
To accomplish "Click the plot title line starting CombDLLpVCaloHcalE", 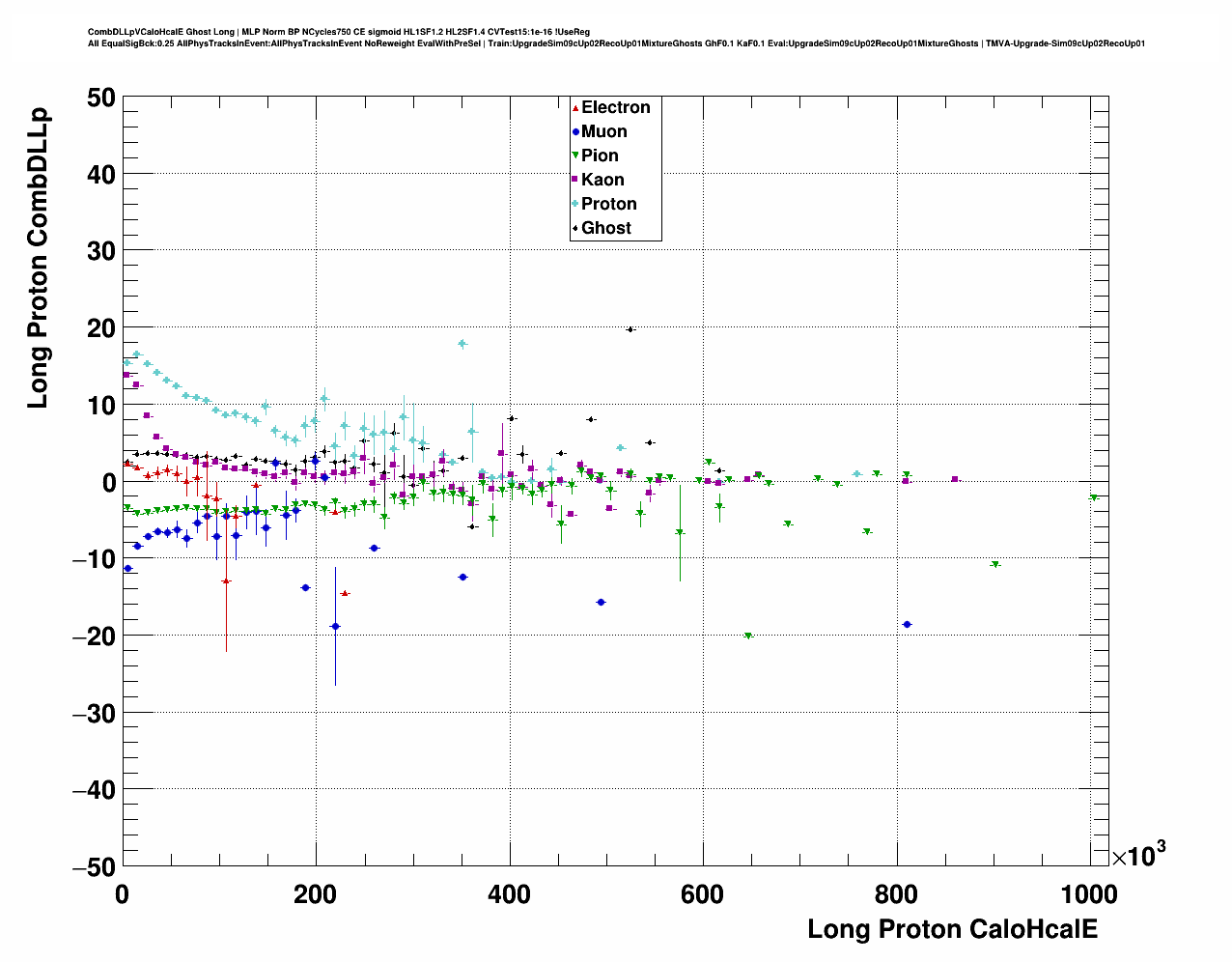I will point(338,32).
